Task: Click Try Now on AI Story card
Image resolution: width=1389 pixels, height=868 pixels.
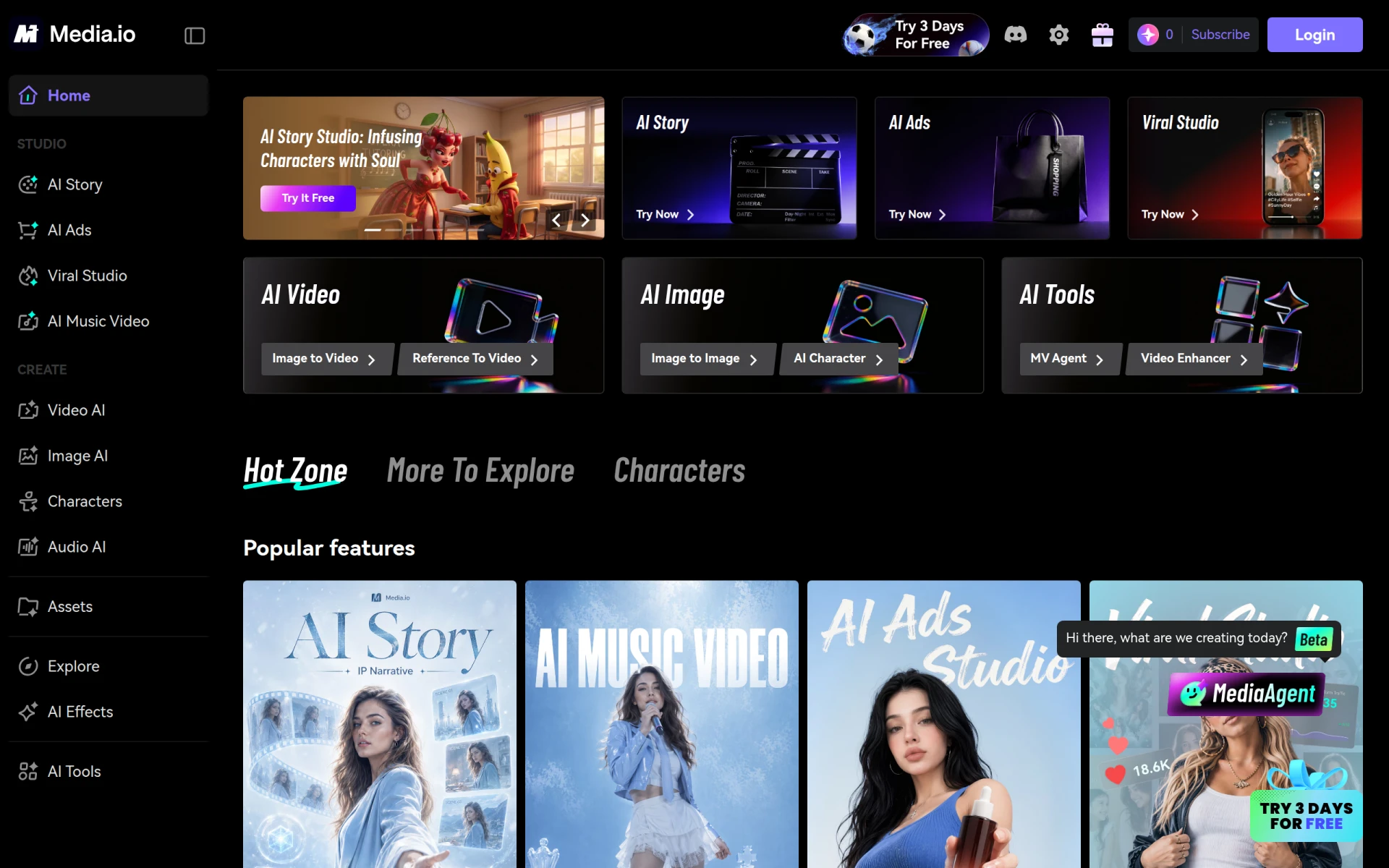Action: pos(666,215)
